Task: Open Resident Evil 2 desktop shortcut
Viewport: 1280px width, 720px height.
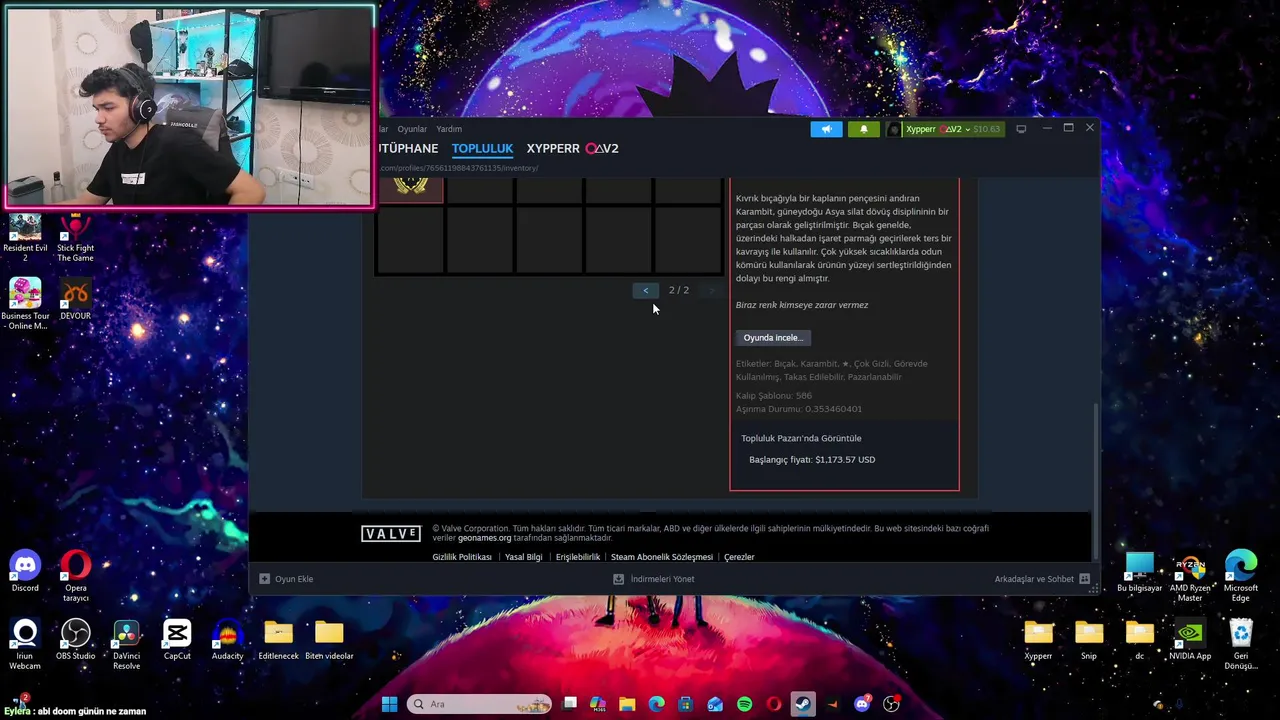Action: coord(25,238)
